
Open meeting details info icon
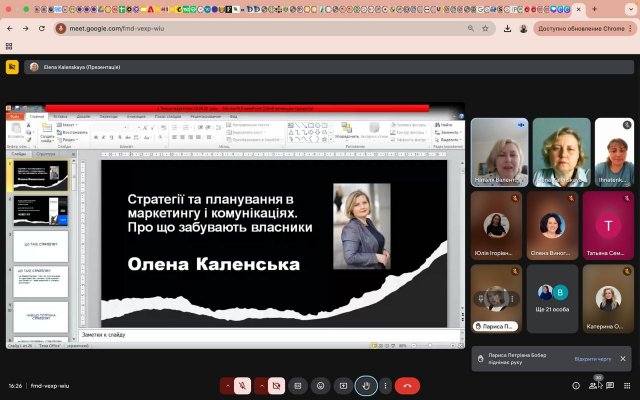coord(576,385)
